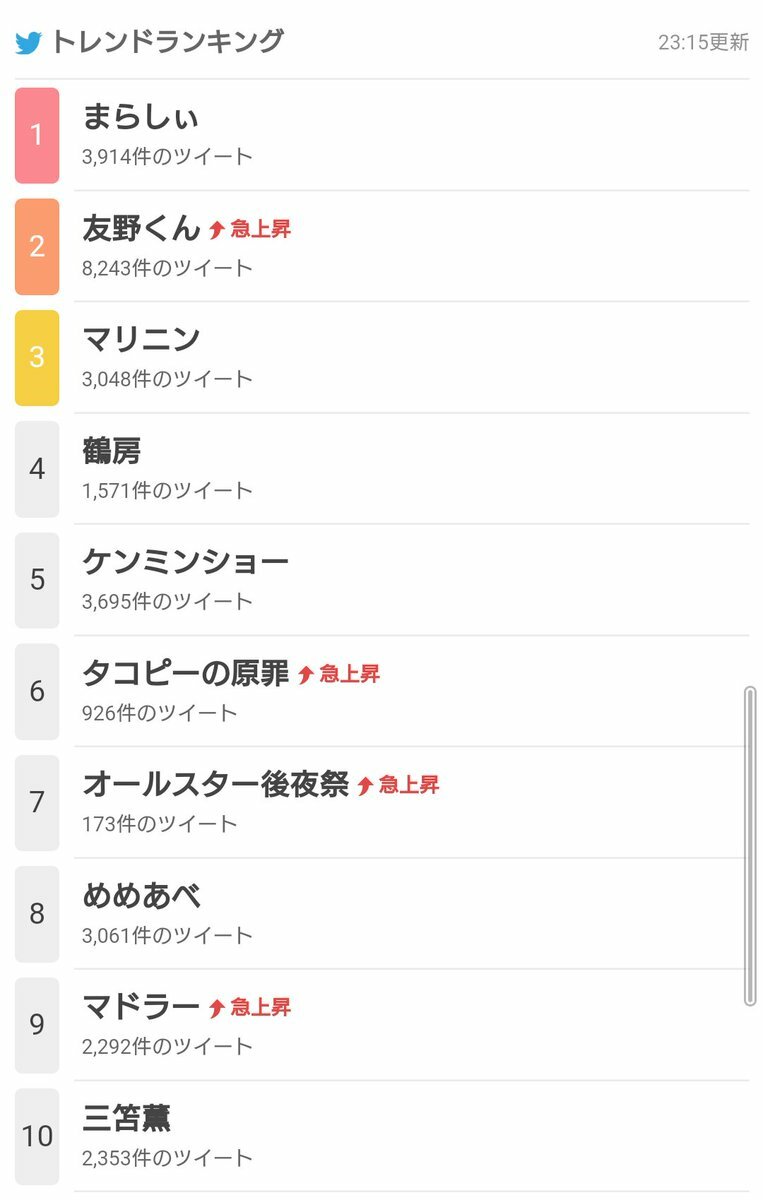Click the 23:15更新 timestamp
763x1200 pixels.
703,42
